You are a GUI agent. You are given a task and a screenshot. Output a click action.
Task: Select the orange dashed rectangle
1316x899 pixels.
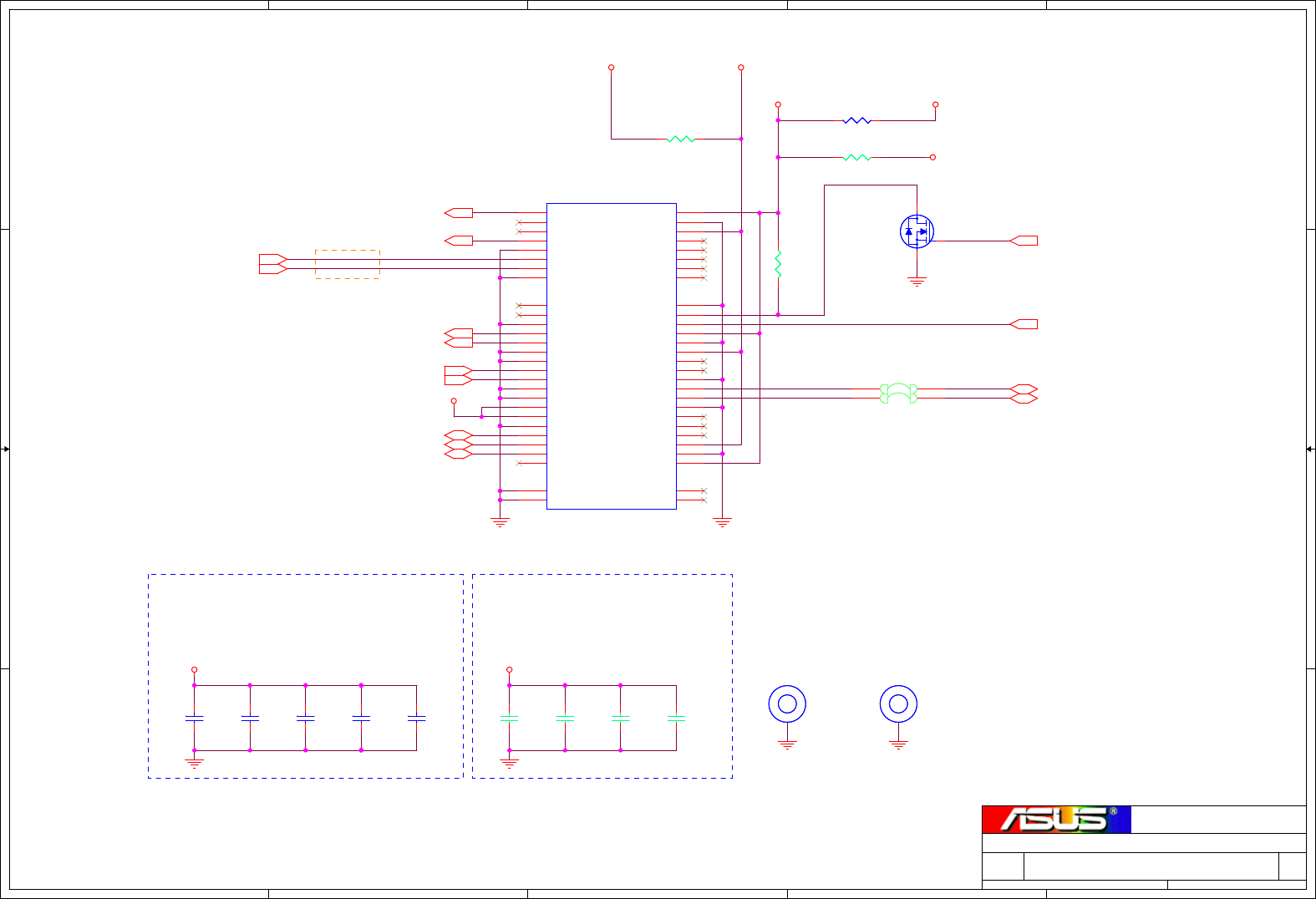pos(348,264)
